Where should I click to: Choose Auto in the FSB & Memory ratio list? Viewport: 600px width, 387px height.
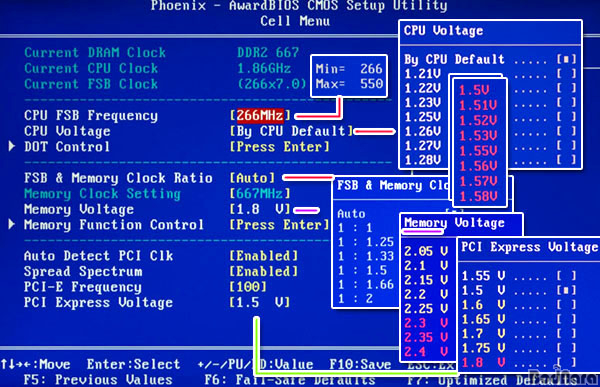click(351, 214)
